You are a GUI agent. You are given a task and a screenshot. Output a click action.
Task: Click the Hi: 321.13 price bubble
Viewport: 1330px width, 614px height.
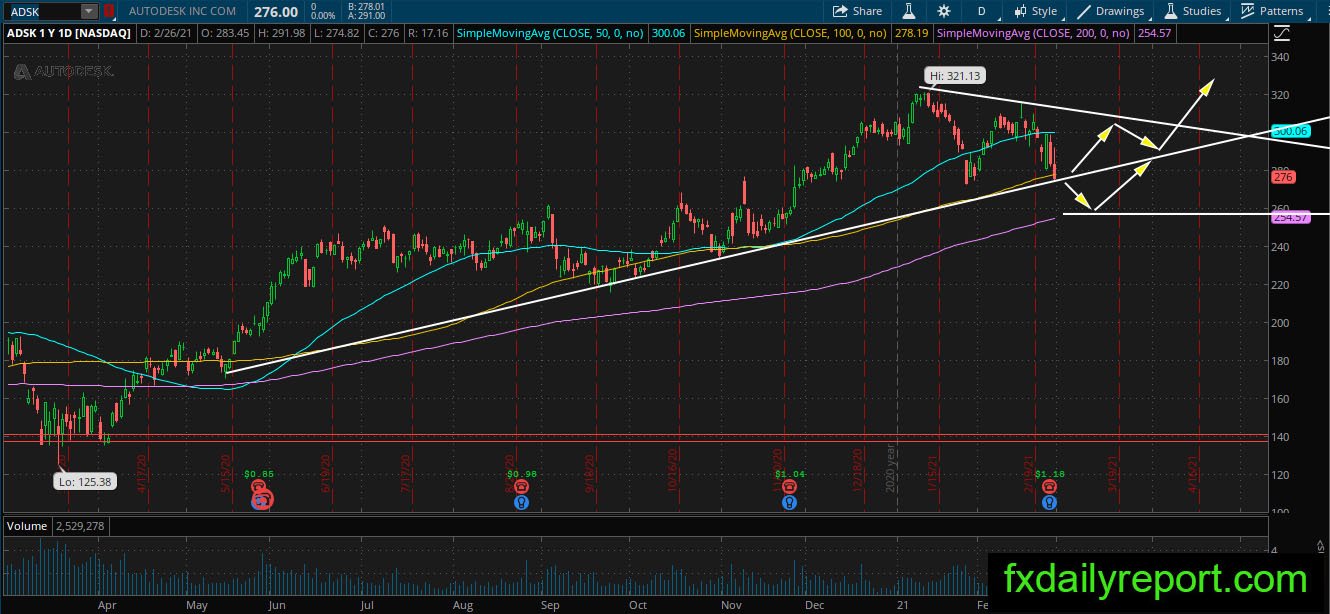click(954, 76)
